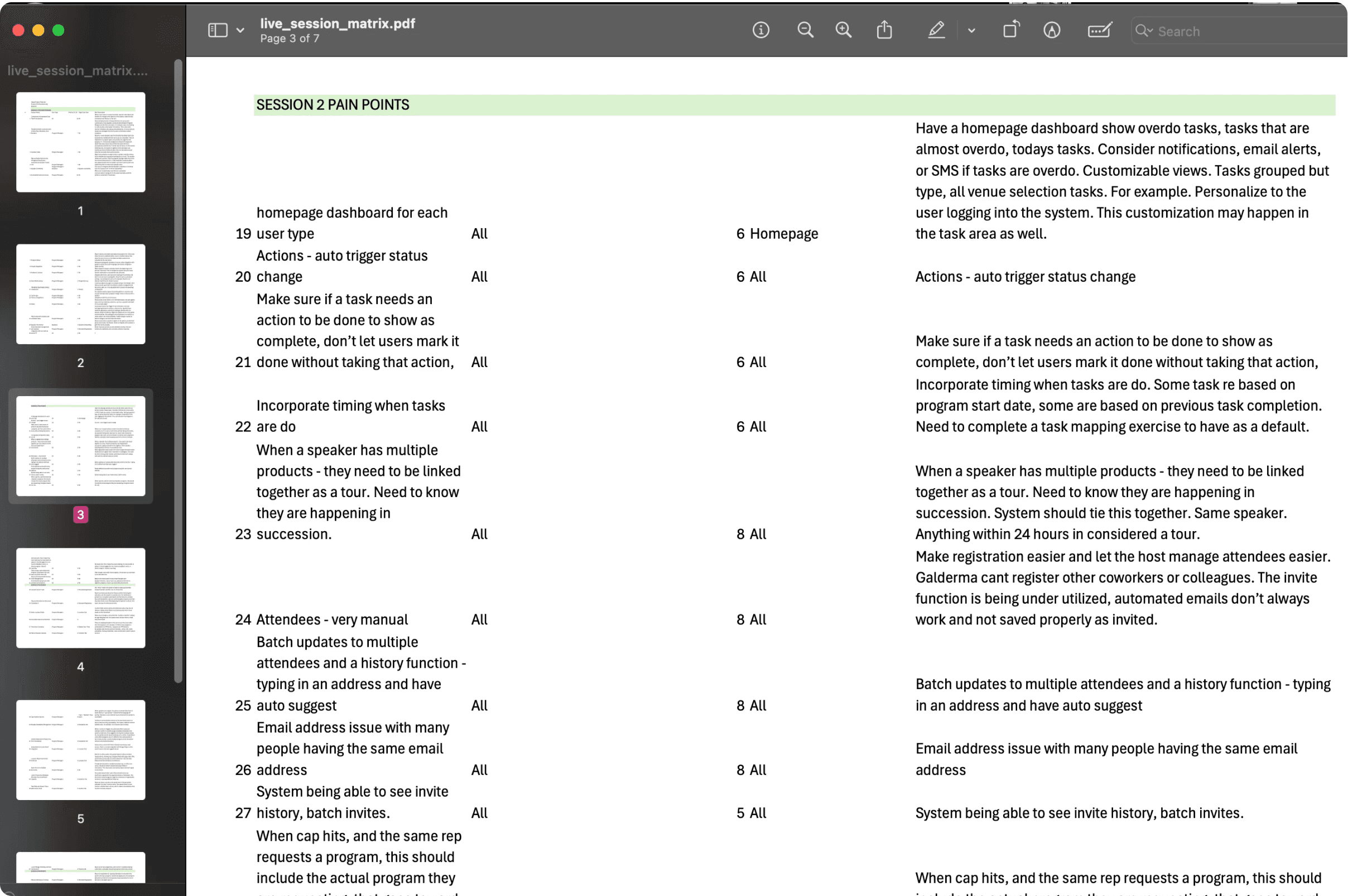Screen dimensions: 1348x896
Task: Expand the search options magnifier dropdown
Action: click(x=1143, y=30)
